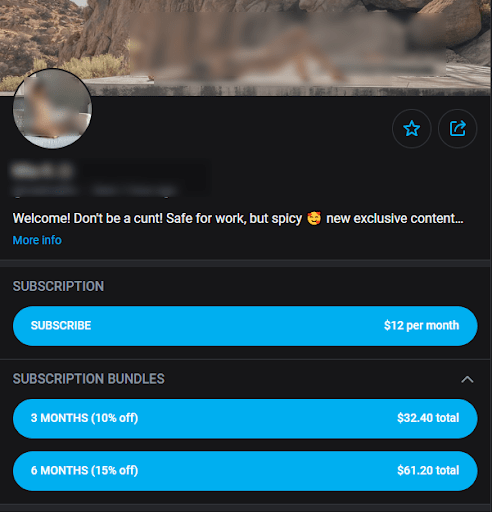492x512 pixels.
Task: Click the $61.20 total price
Action: click(x=428, y=470)
